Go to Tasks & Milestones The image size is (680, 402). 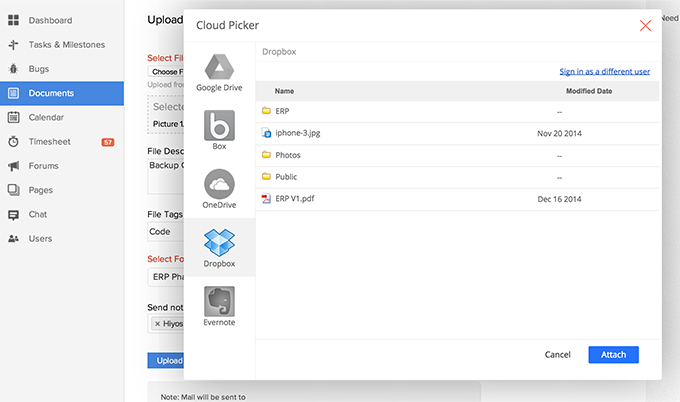(x=66, y=45)
